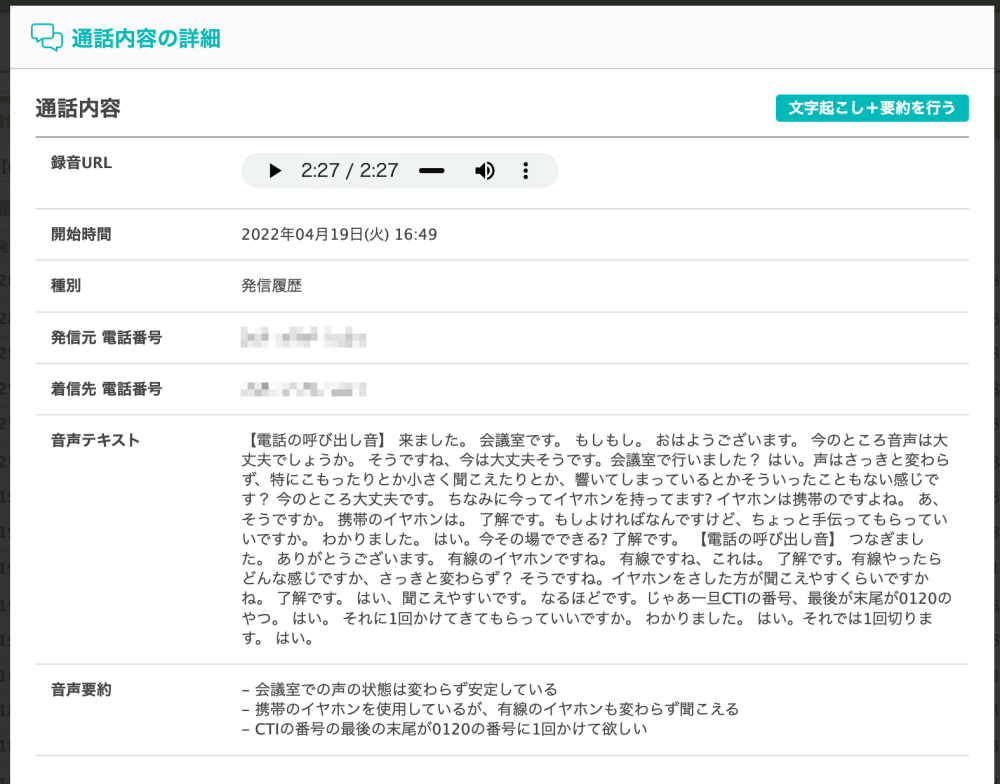
Task: Click the 音声テキスト field label
Action: [x=95, y=440]
